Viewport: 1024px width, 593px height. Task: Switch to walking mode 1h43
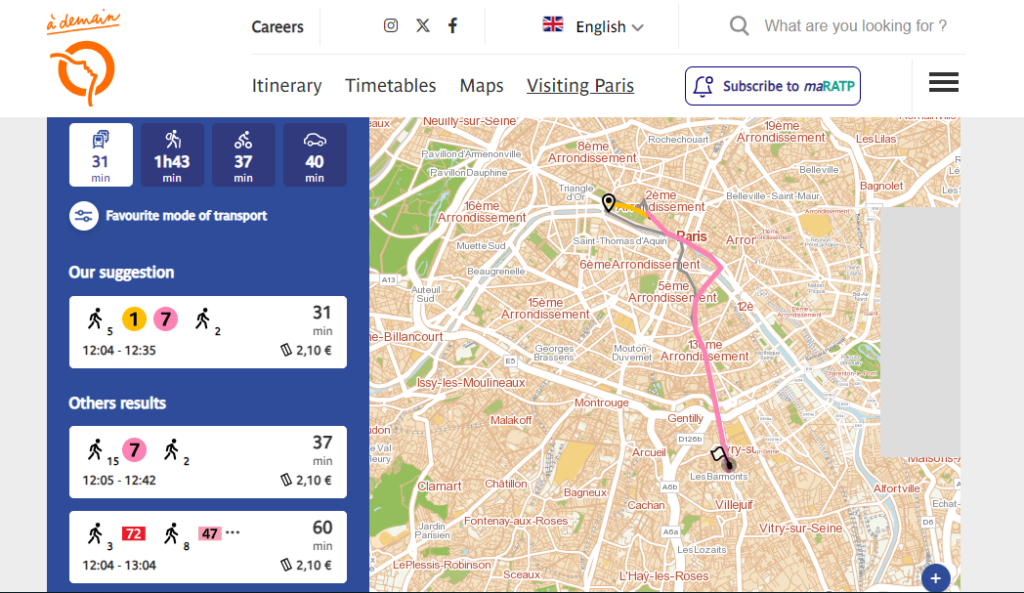pyautogui.click(x=172, y=155)
